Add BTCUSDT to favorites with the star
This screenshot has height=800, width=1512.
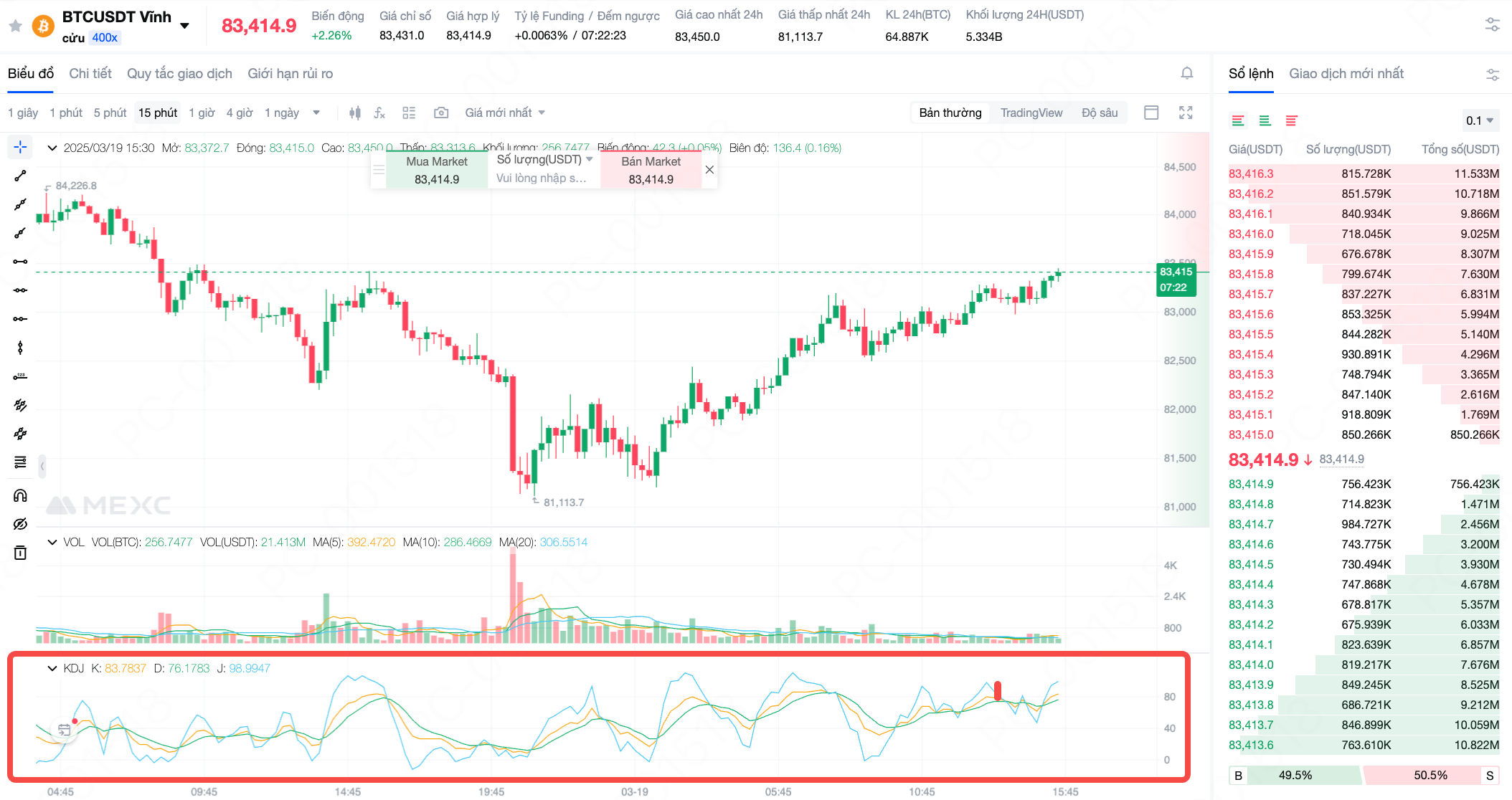pyautogui.click(x=15, y=27)
